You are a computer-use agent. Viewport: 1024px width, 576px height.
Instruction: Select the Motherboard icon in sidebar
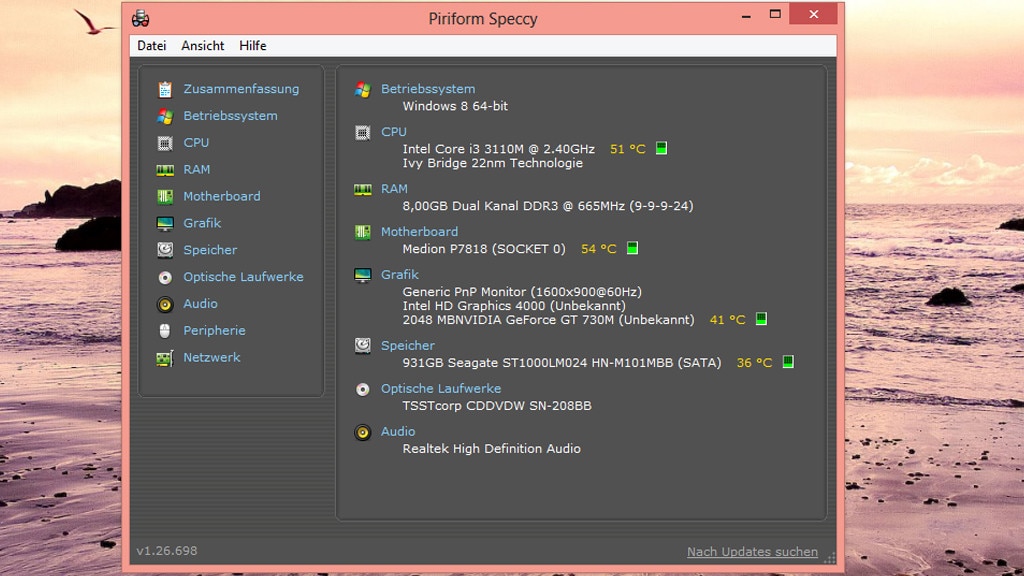(x=165, y=197)
